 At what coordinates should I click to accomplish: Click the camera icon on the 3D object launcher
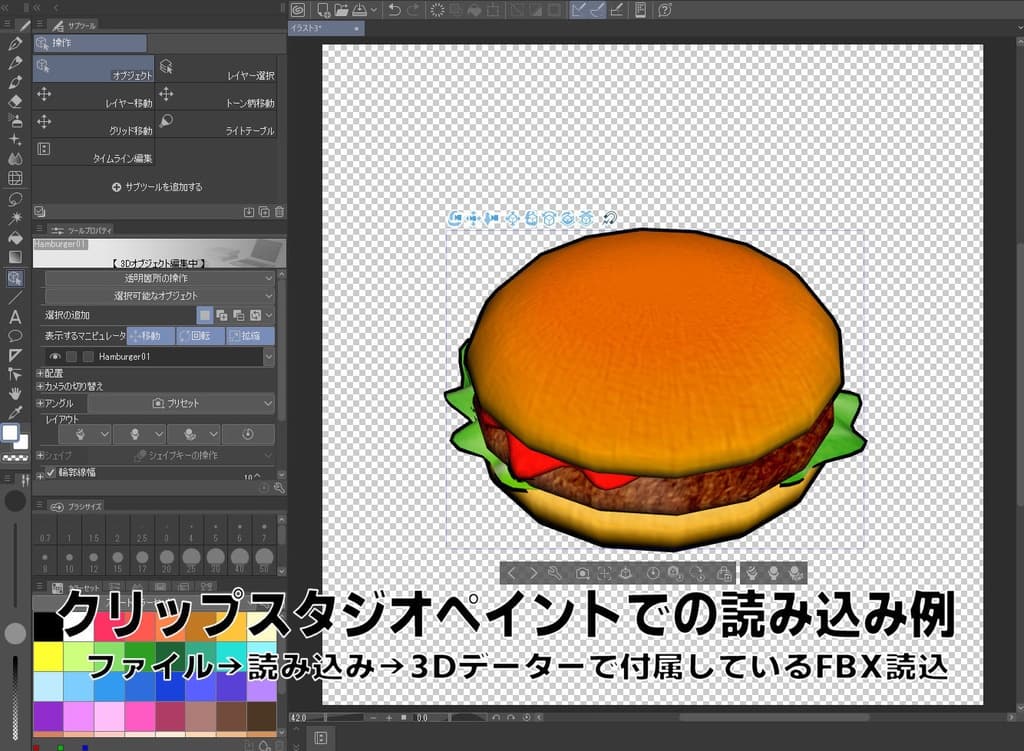(x=583, y=572)
